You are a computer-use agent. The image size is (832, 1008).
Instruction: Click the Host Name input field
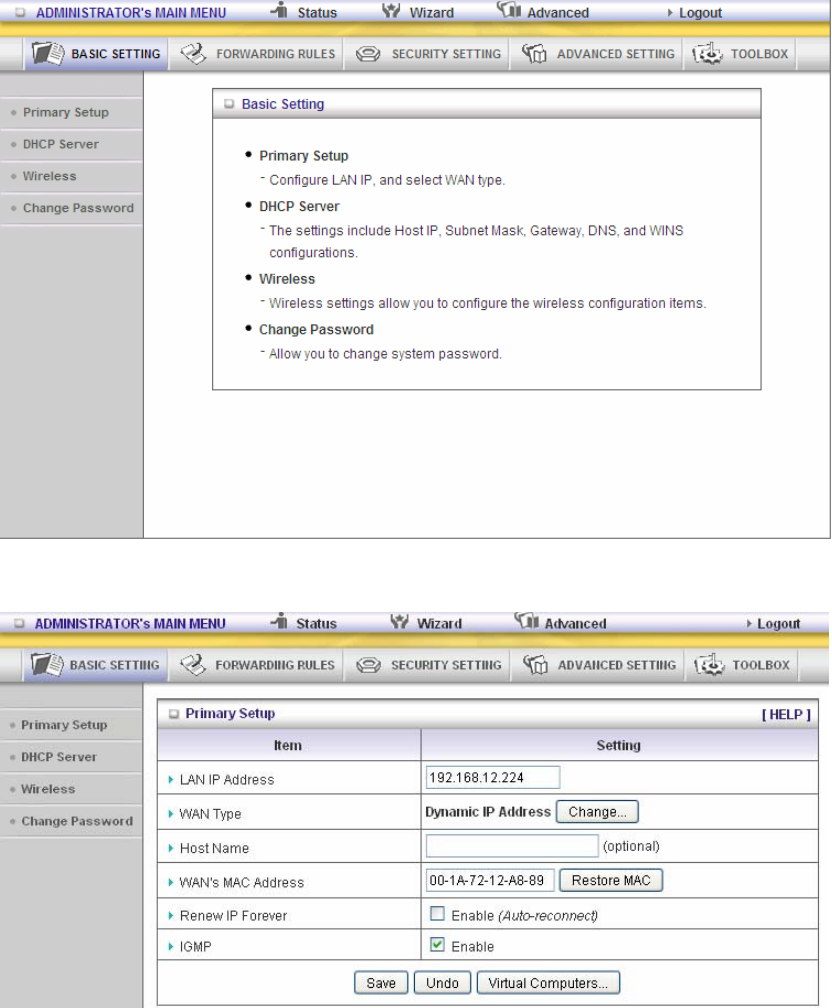[512, 846]
